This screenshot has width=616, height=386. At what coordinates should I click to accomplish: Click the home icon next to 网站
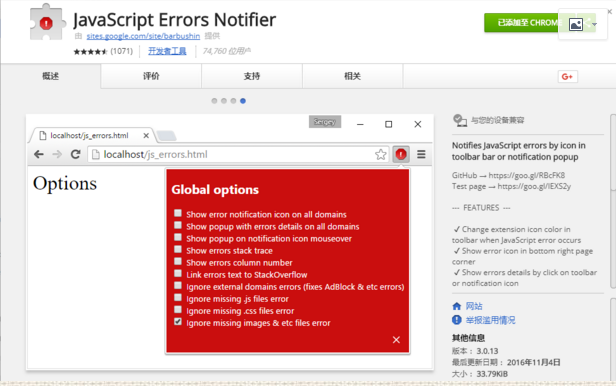[x=456, y=306]
